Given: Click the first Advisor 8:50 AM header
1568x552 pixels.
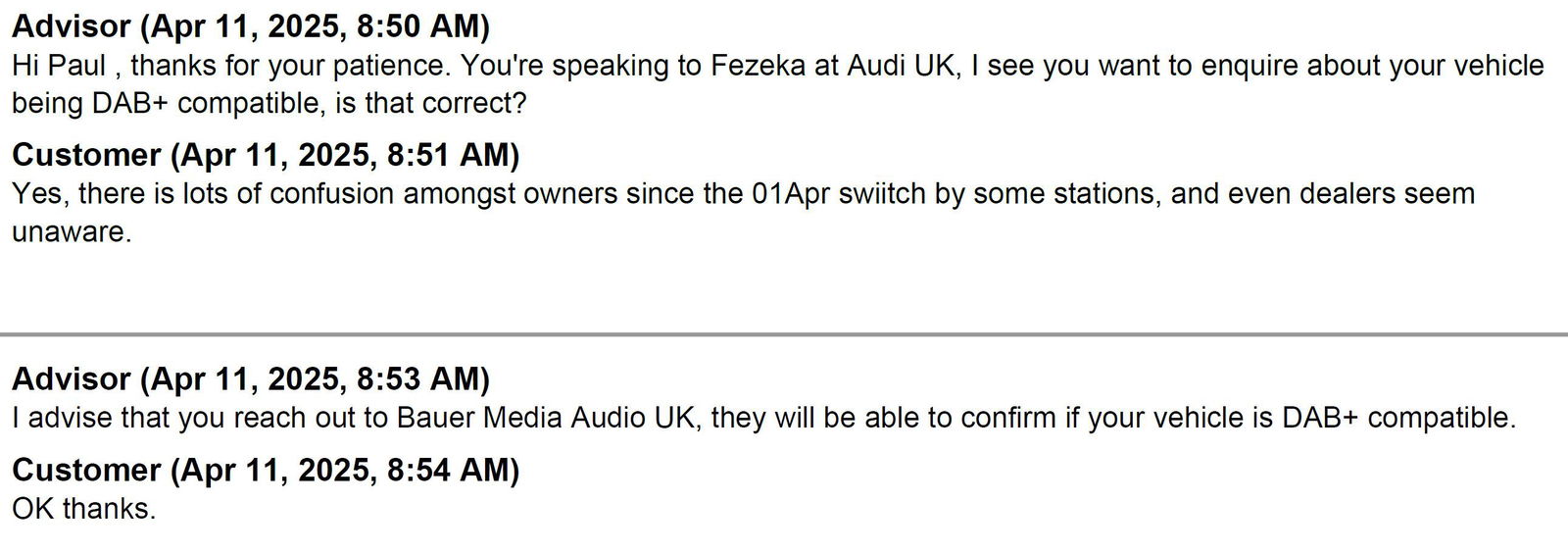Looking at the screenshot, I should (x=251, y=26).
